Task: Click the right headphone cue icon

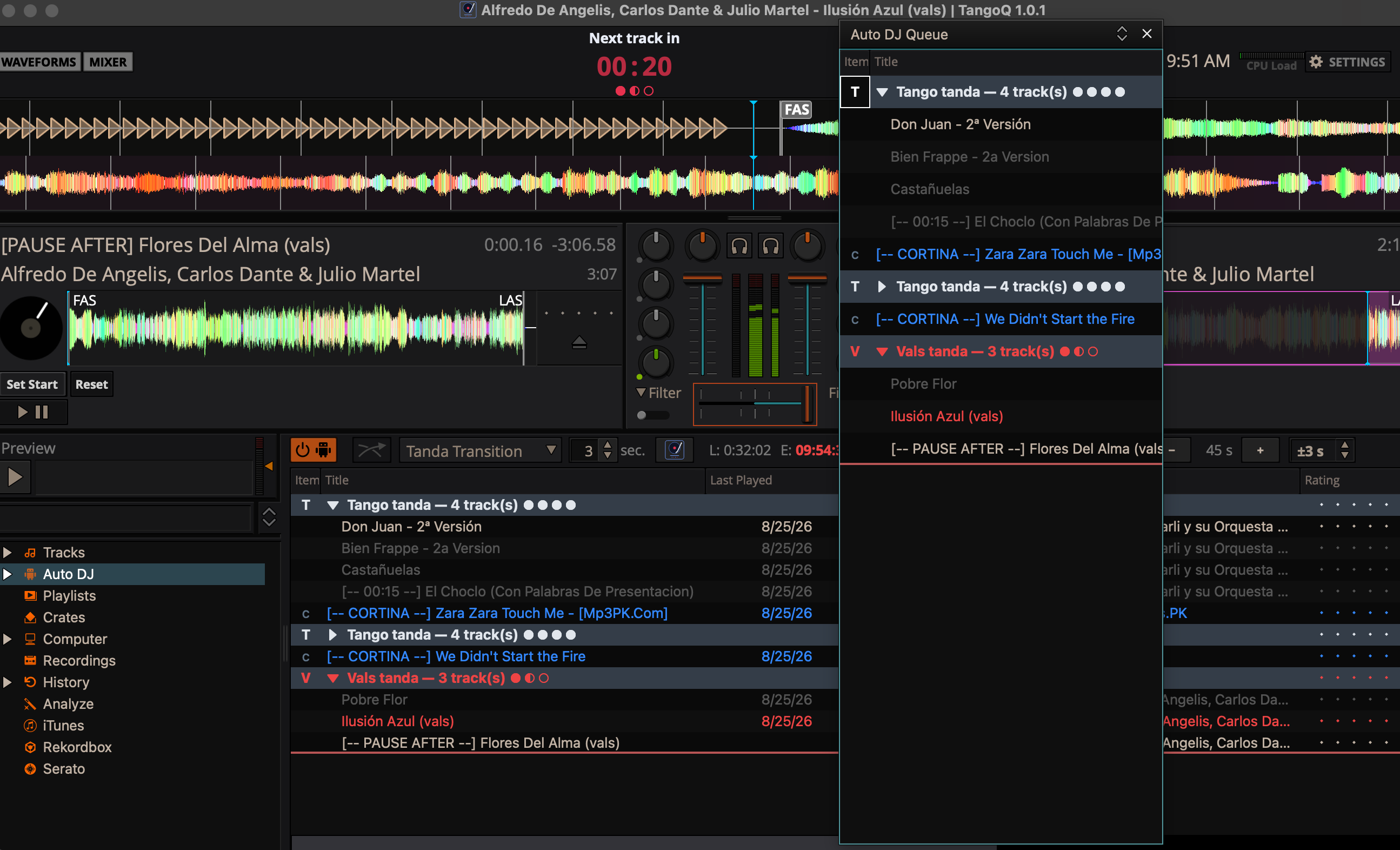Action: pos(770,246)
